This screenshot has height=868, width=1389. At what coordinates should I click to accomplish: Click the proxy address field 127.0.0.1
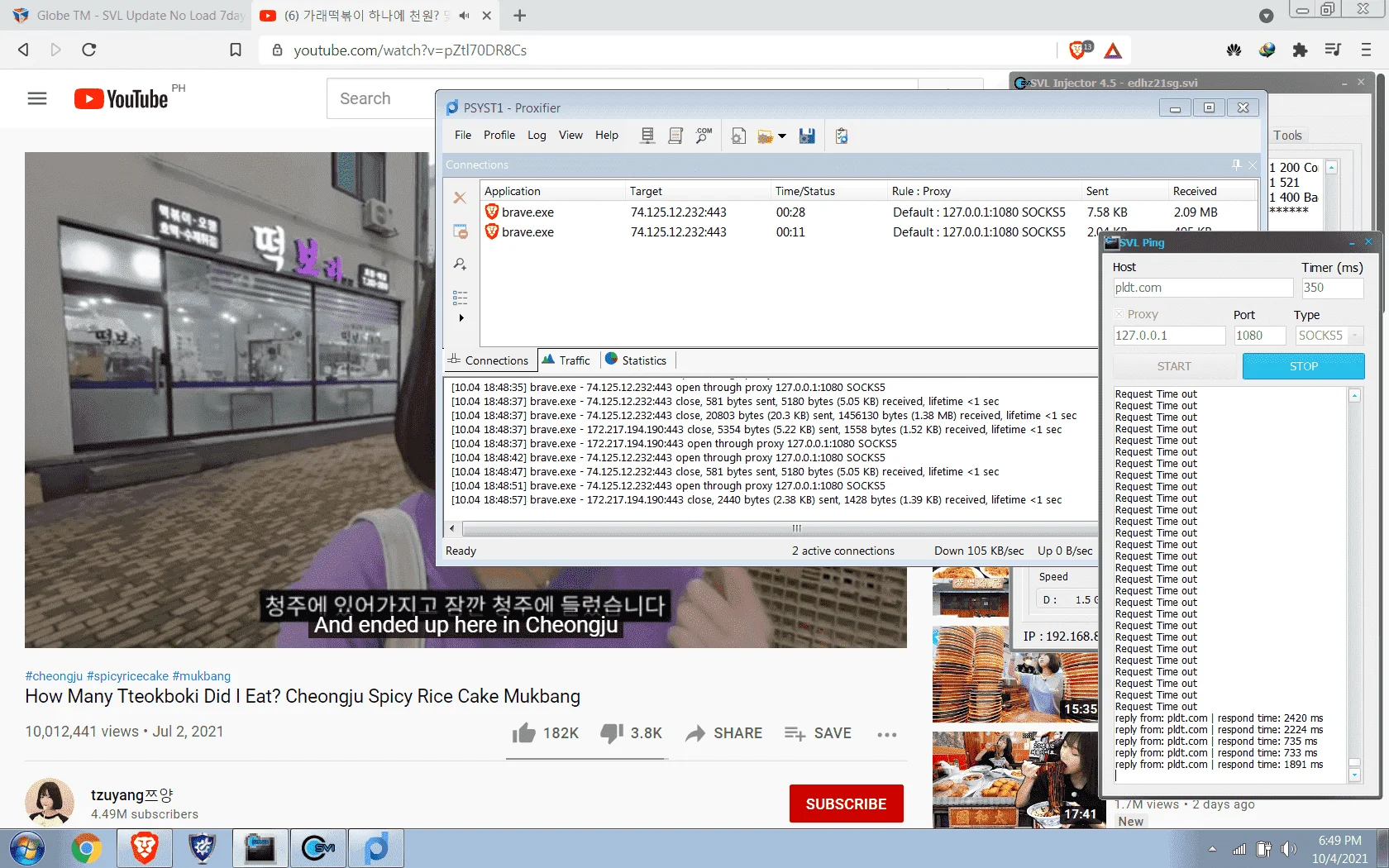point(1169,336)
